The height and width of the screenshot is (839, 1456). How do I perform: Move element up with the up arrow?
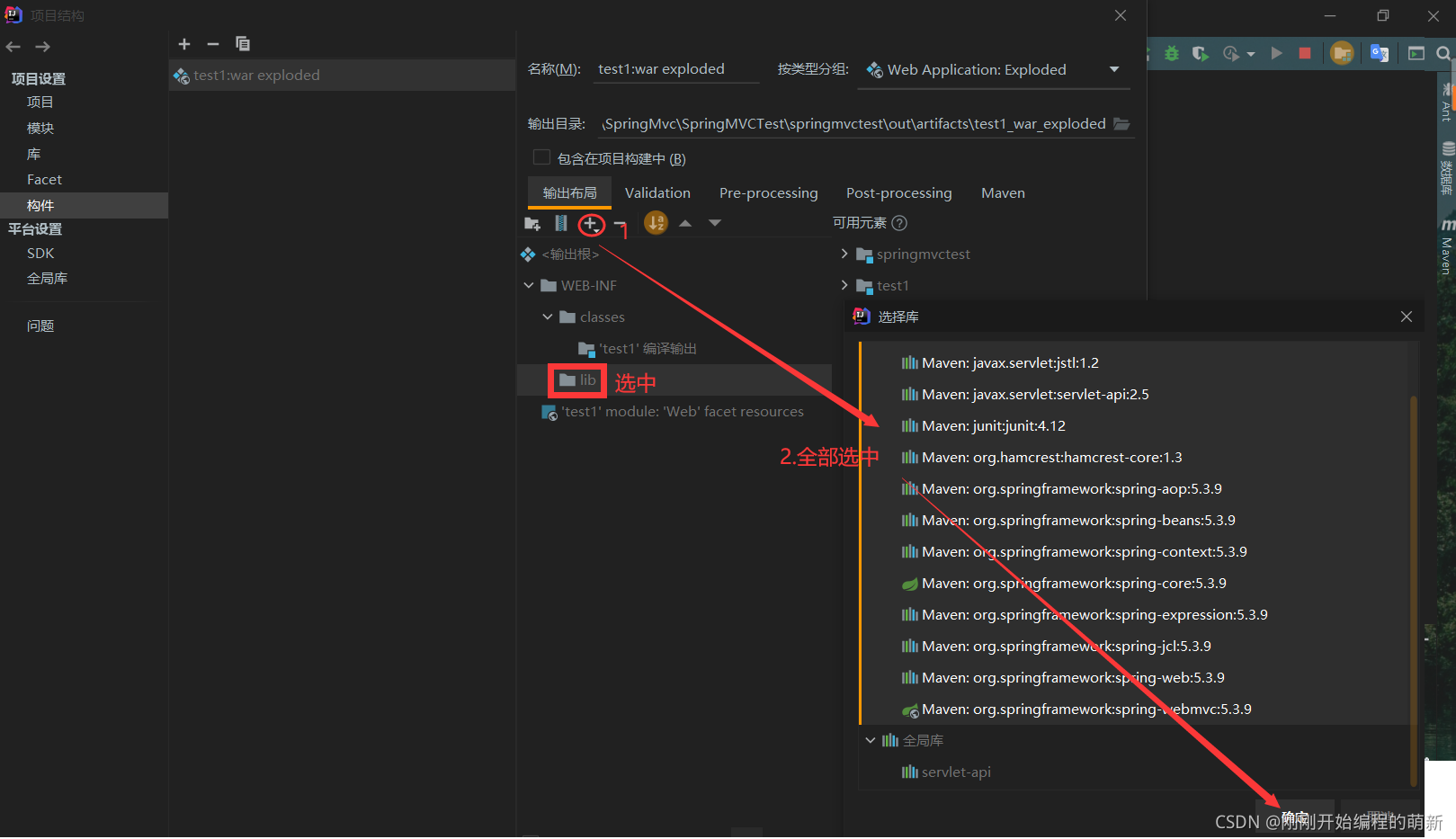coord(685,223)
